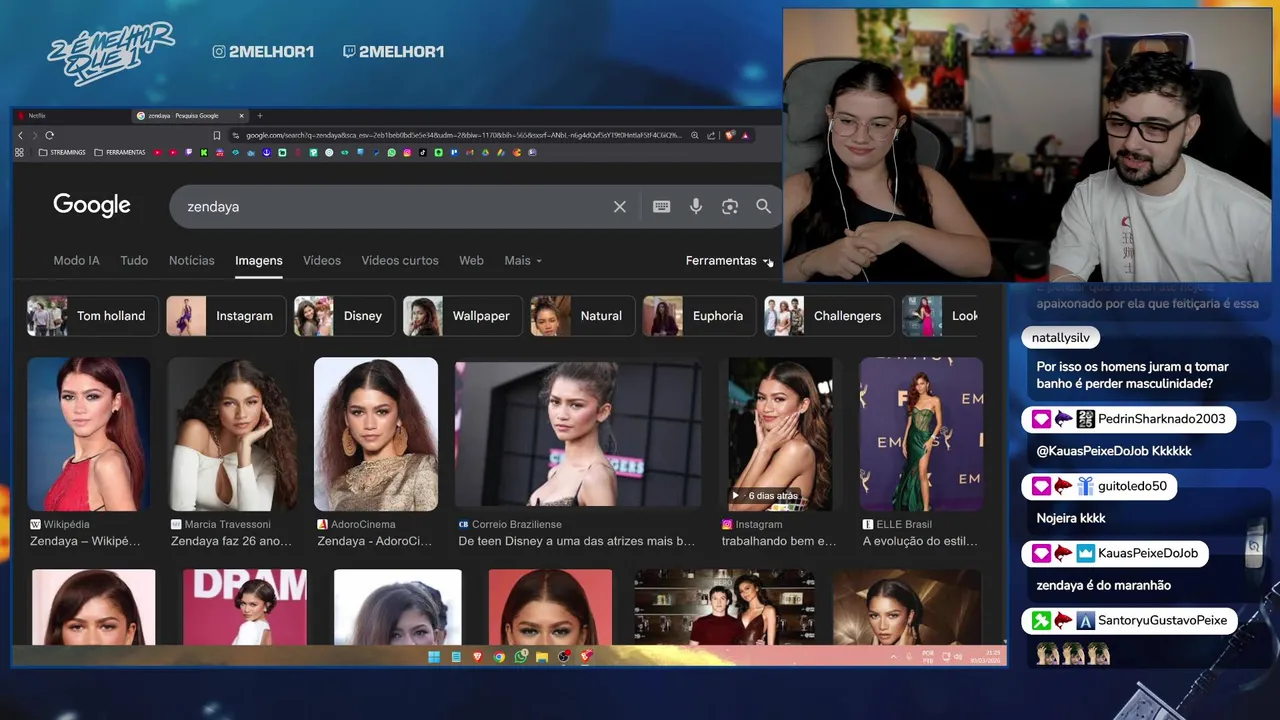Open the OBS icon in the taskbar
This screenshot has height=720, width=1280.
point(564,657)
